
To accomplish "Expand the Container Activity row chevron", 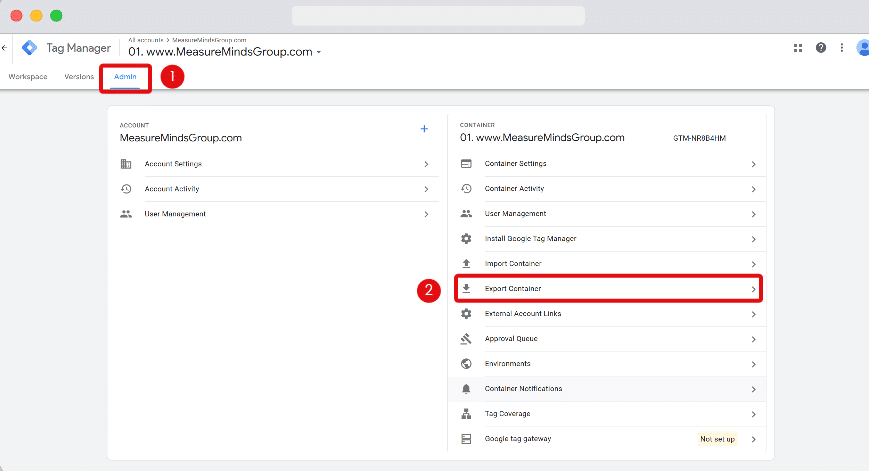I will [x=754, y=189].
